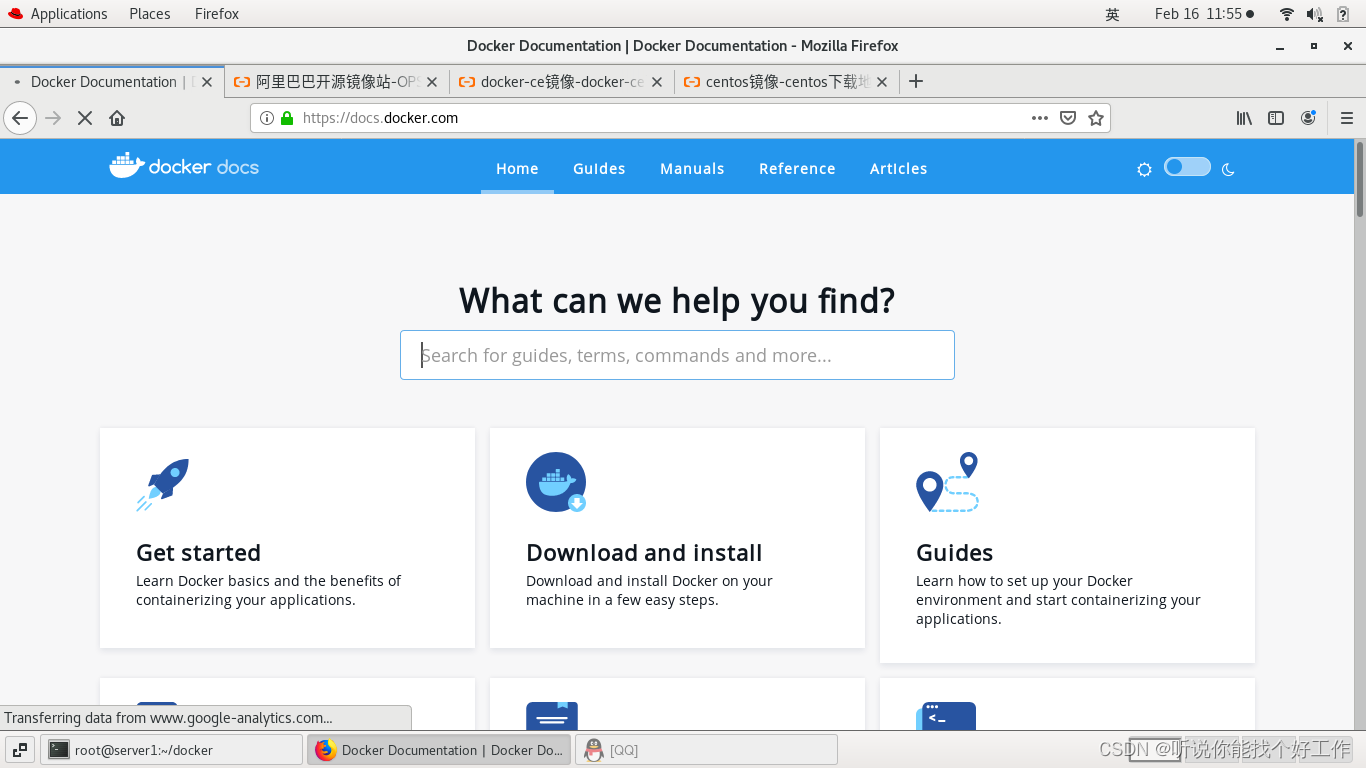The height and width of the screenshot is (768, 1366).
Task: Click the Download and install whale icon
Action: (556, 482)
